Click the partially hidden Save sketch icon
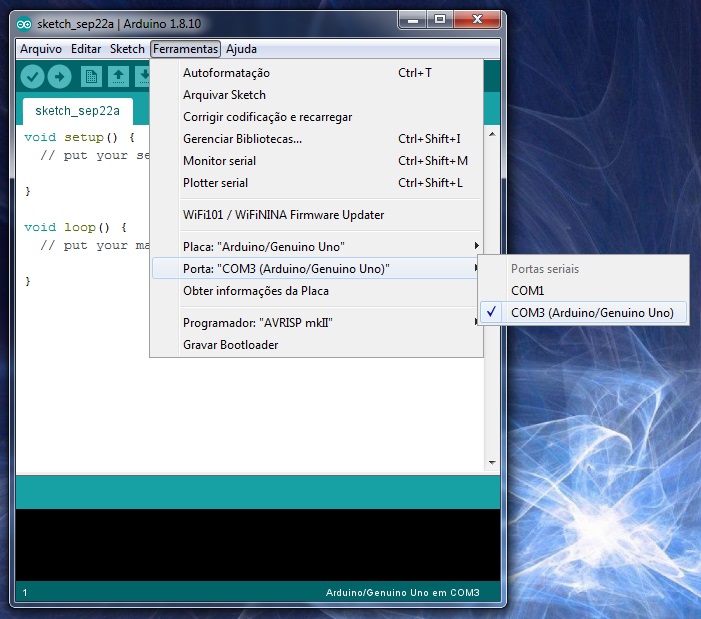701x619 pixels. click(143, 76)
